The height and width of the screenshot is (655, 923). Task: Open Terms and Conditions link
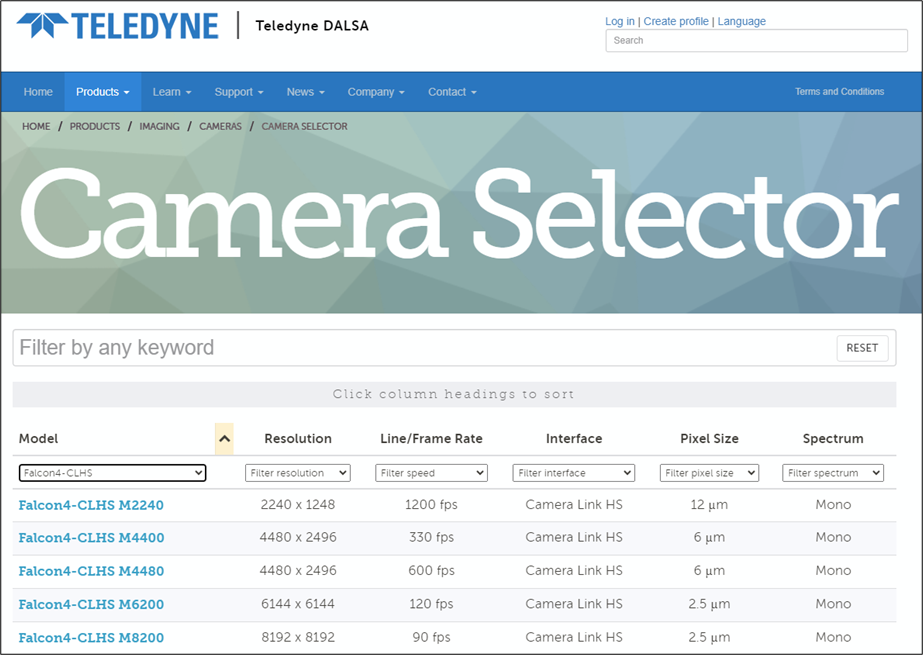(x=839, y=92)
